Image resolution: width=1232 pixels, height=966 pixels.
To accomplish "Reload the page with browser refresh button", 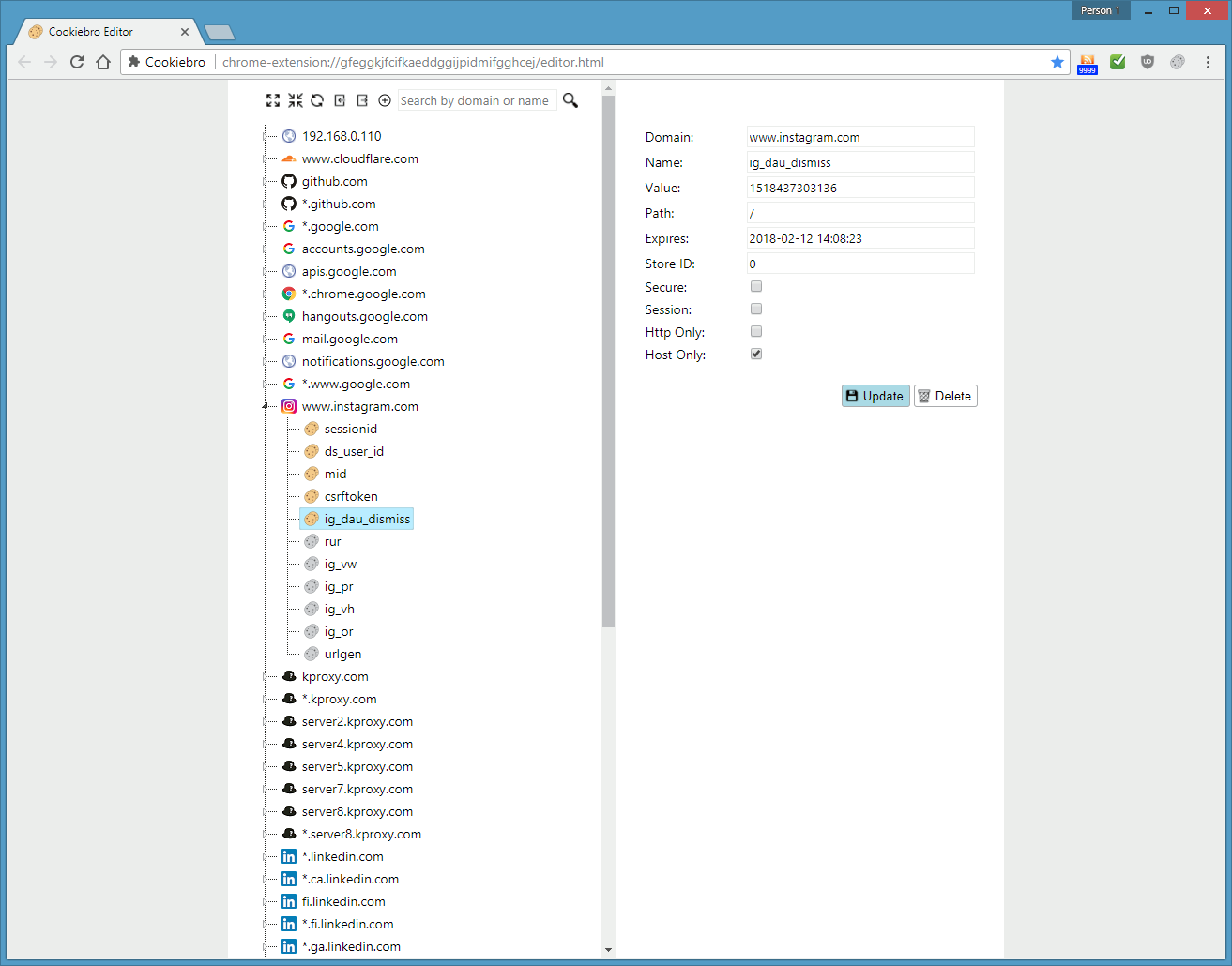I will [x=77, y=62].
